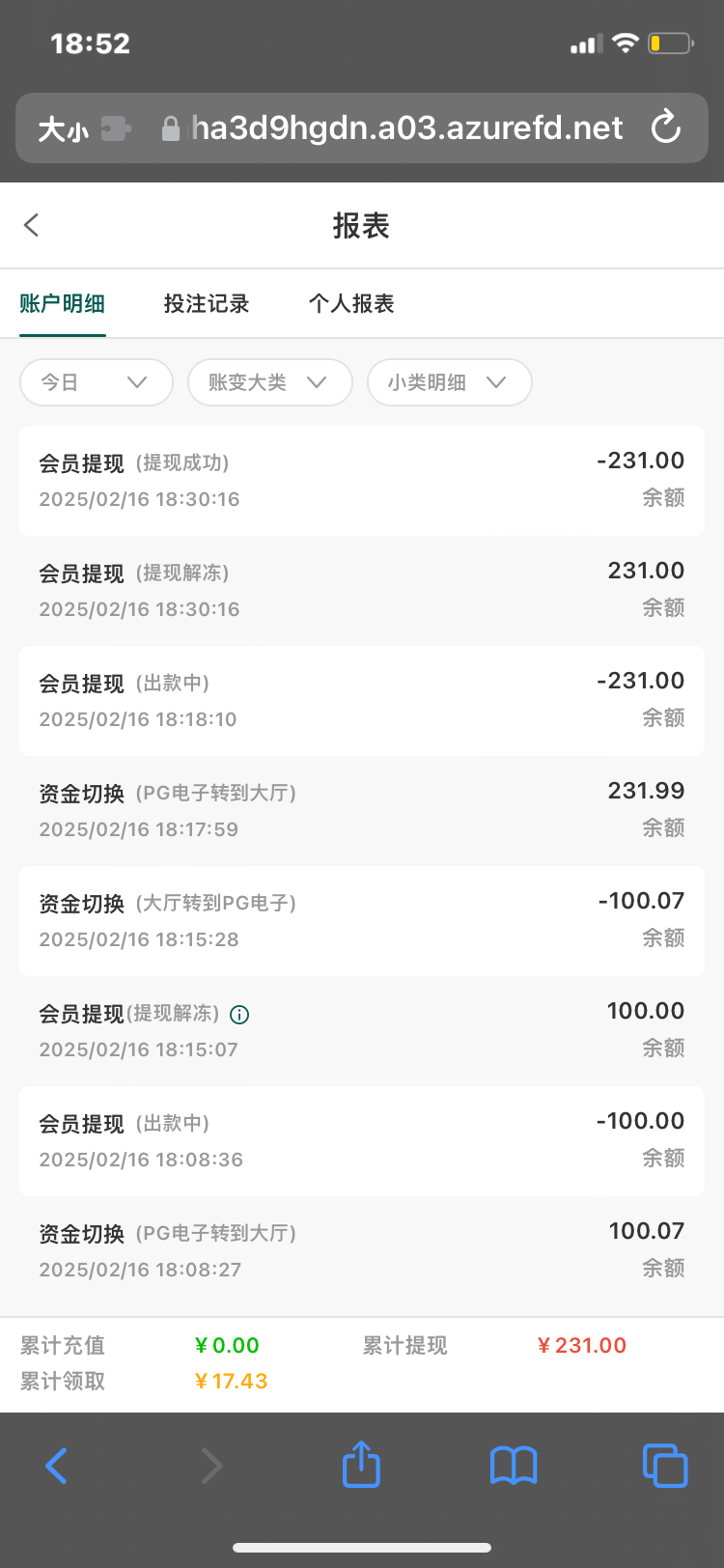
Task: Select the 账户明细 tab
Action: pyautogui.click(x=63, y=304)
